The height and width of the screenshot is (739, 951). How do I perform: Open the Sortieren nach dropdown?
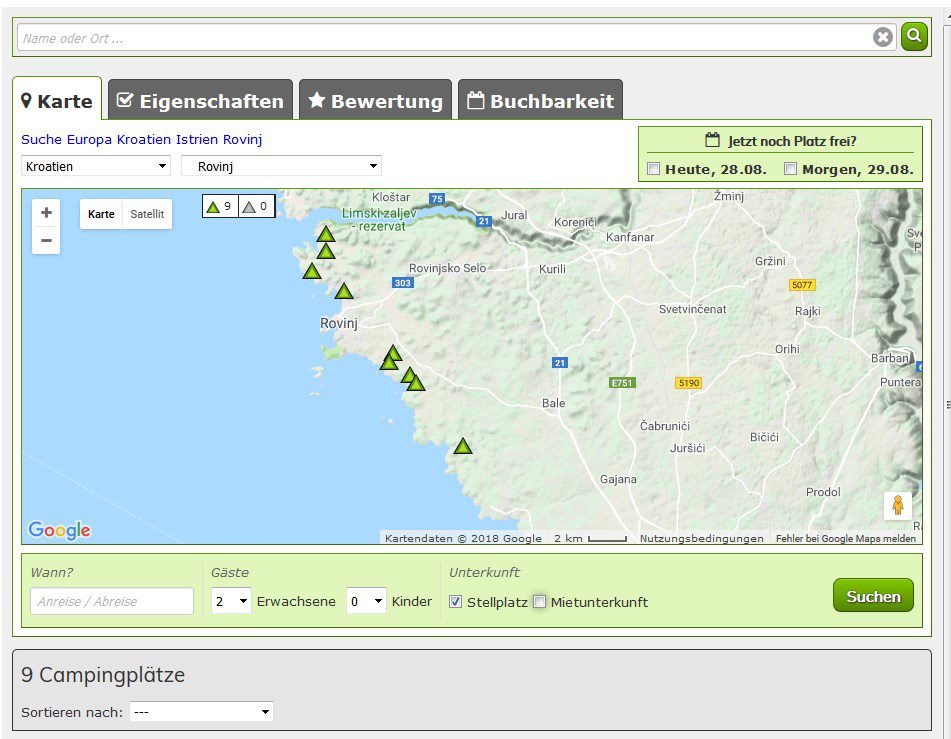pyautogui.click(x=201, y=712)
